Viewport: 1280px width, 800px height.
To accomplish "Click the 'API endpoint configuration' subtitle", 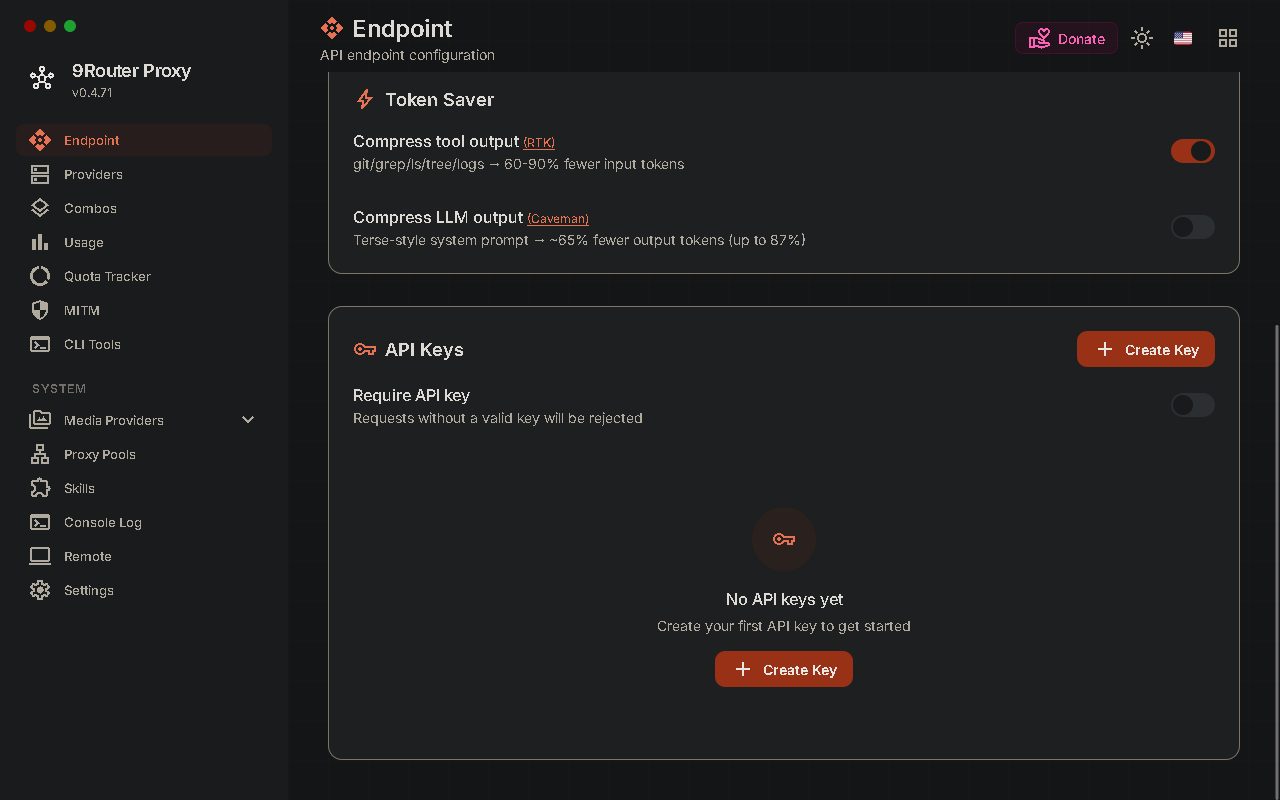I will coord(407,55).
